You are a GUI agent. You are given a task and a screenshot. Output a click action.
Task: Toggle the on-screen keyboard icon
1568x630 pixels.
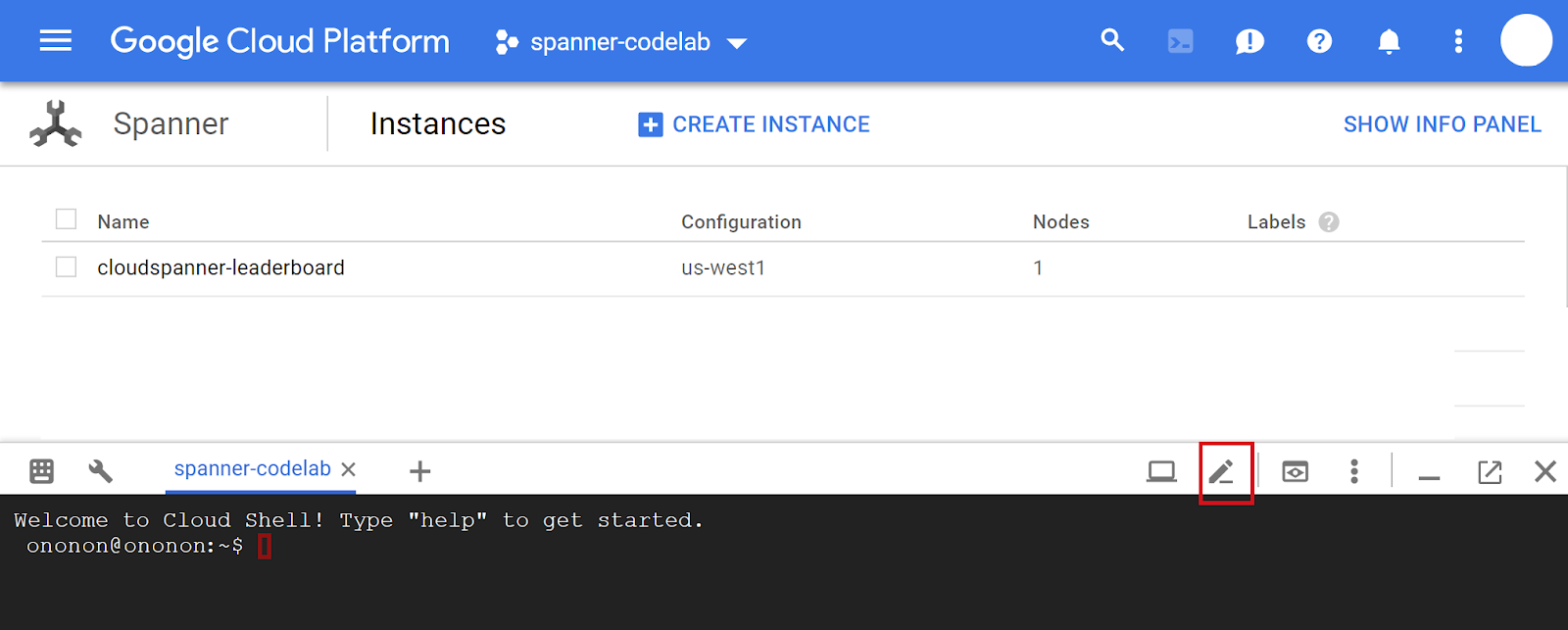[x=41, y=471]
